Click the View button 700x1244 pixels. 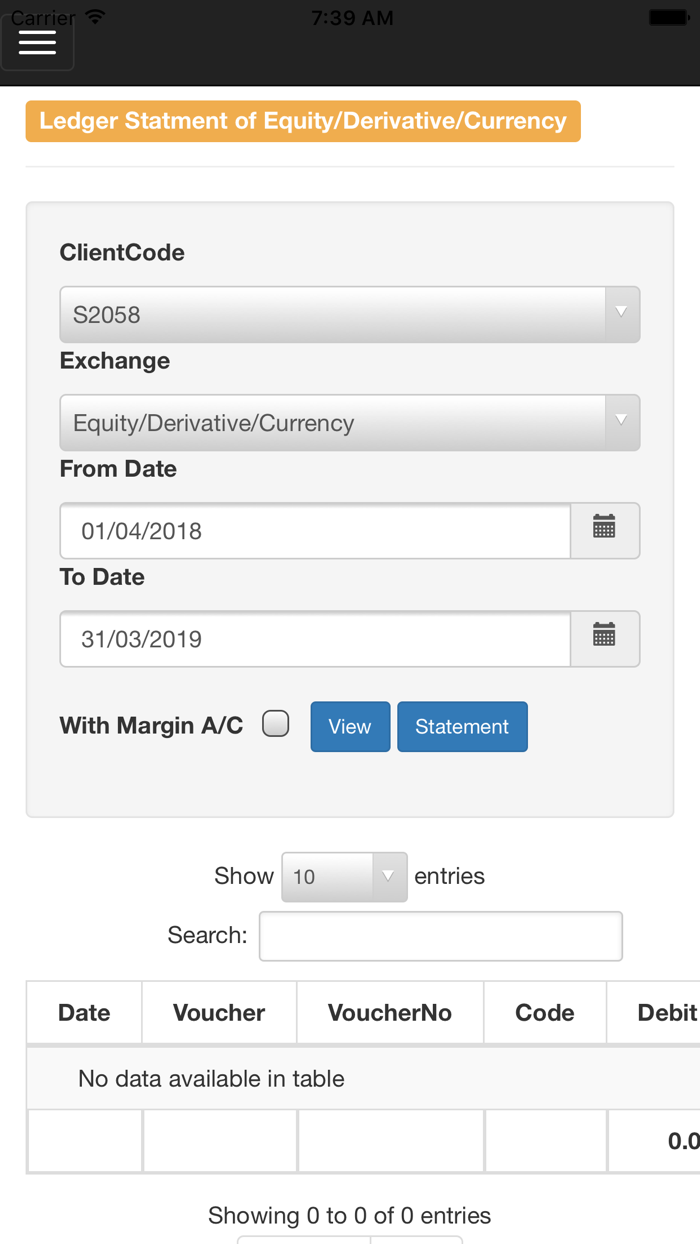point(350,726)
